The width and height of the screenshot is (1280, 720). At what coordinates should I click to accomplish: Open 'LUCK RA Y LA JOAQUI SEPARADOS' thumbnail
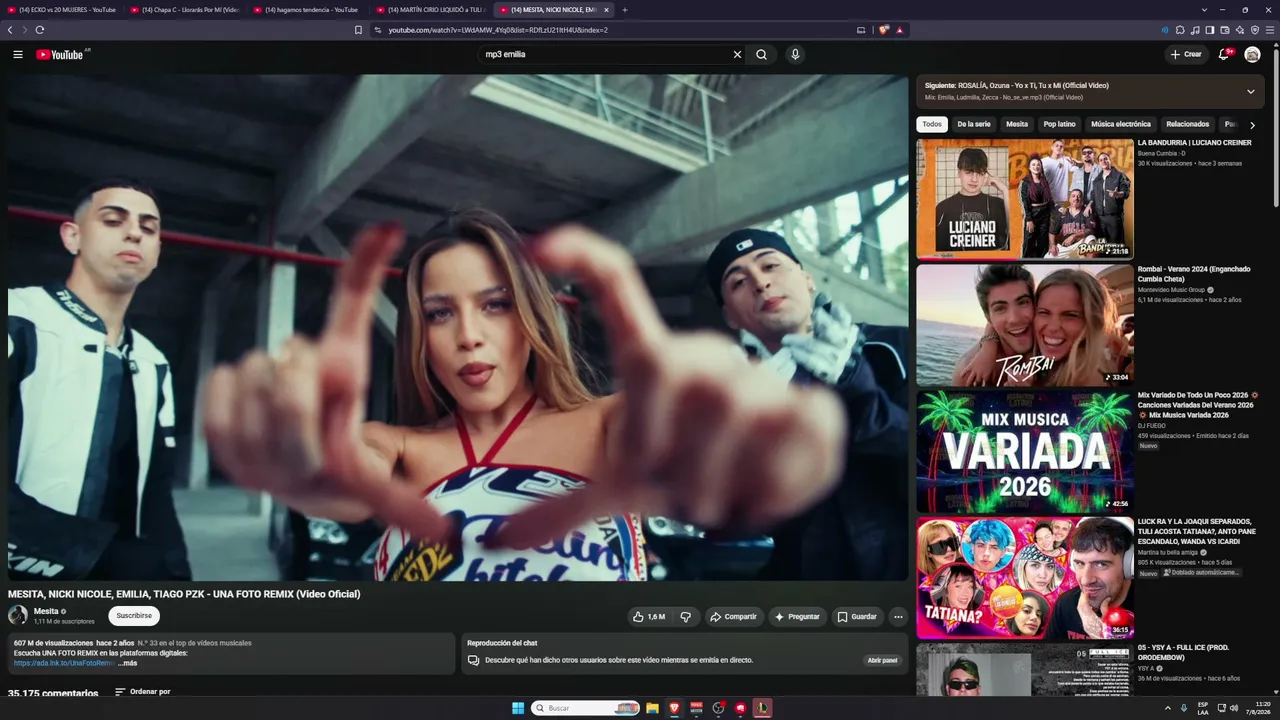pos(1025,577)
